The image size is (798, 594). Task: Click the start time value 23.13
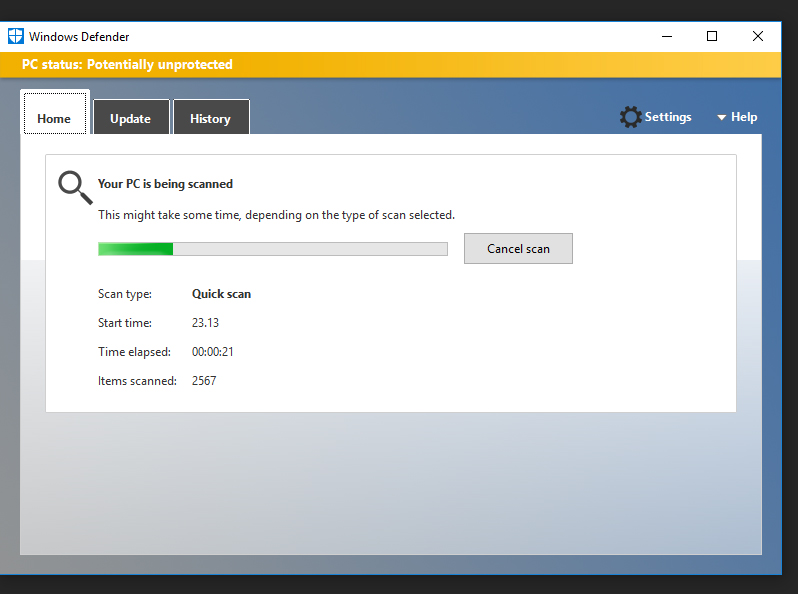click(205, 323)
